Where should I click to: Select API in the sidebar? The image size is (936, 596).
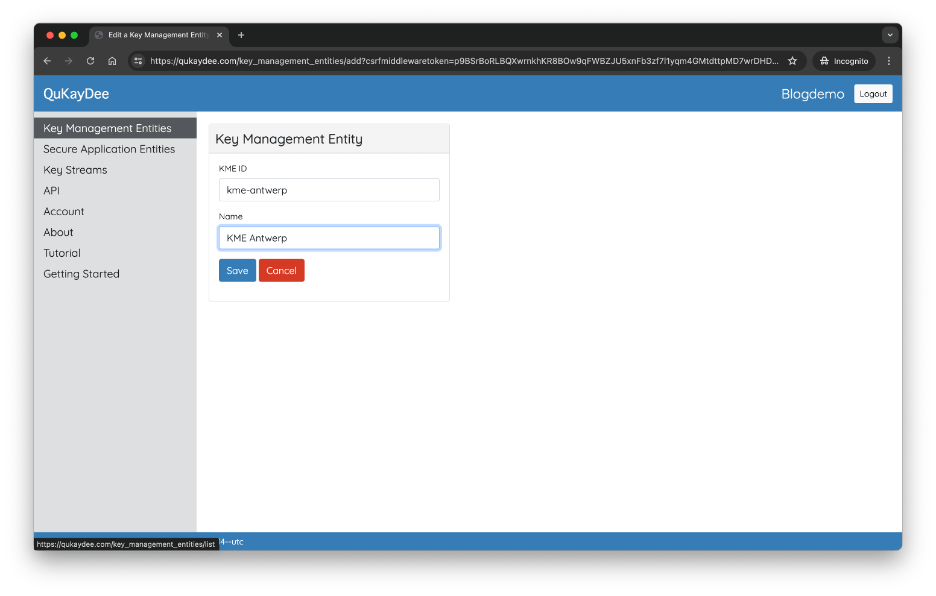[x=52, y=191]
